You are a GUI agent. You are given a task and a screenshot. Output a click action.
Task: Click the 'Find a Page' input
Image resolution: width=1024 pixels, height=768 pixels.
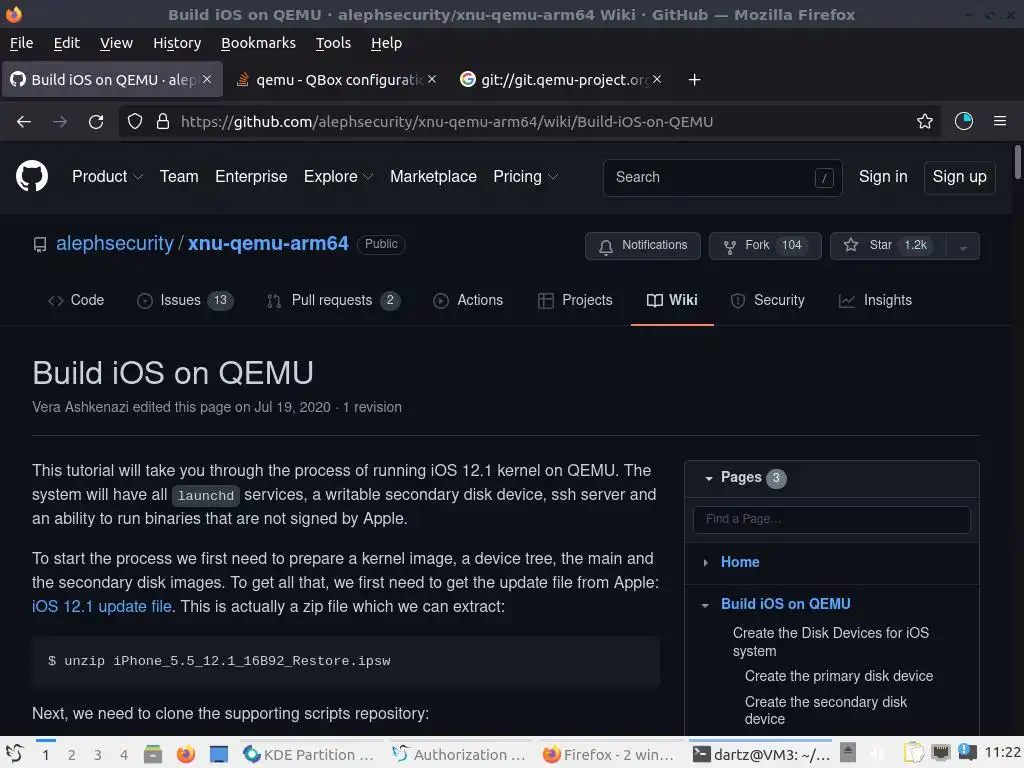pyautogui.click(x=831, y=520)
